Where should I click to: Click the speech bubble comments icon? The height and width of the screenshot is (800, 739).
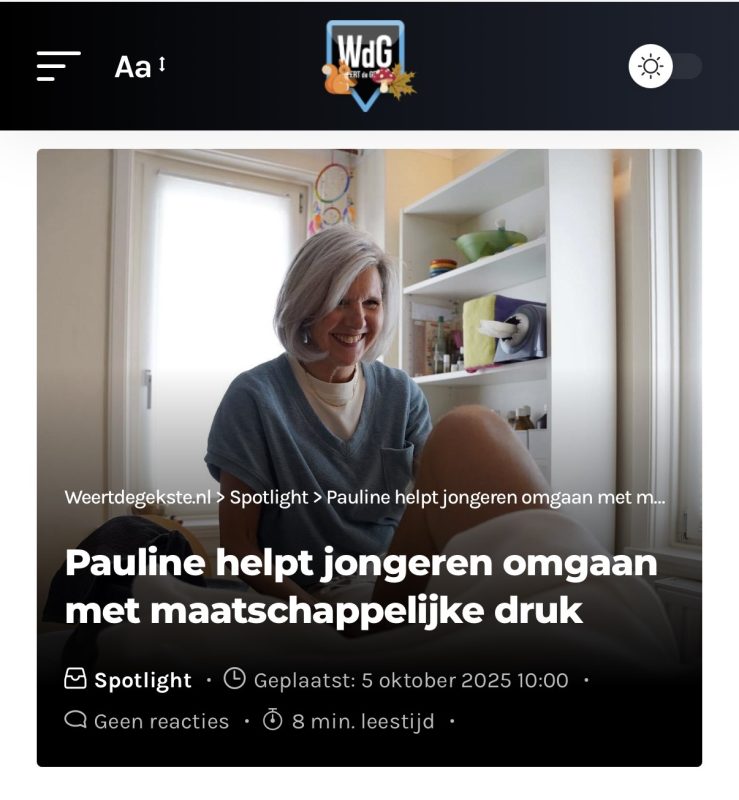click(76, 720)
